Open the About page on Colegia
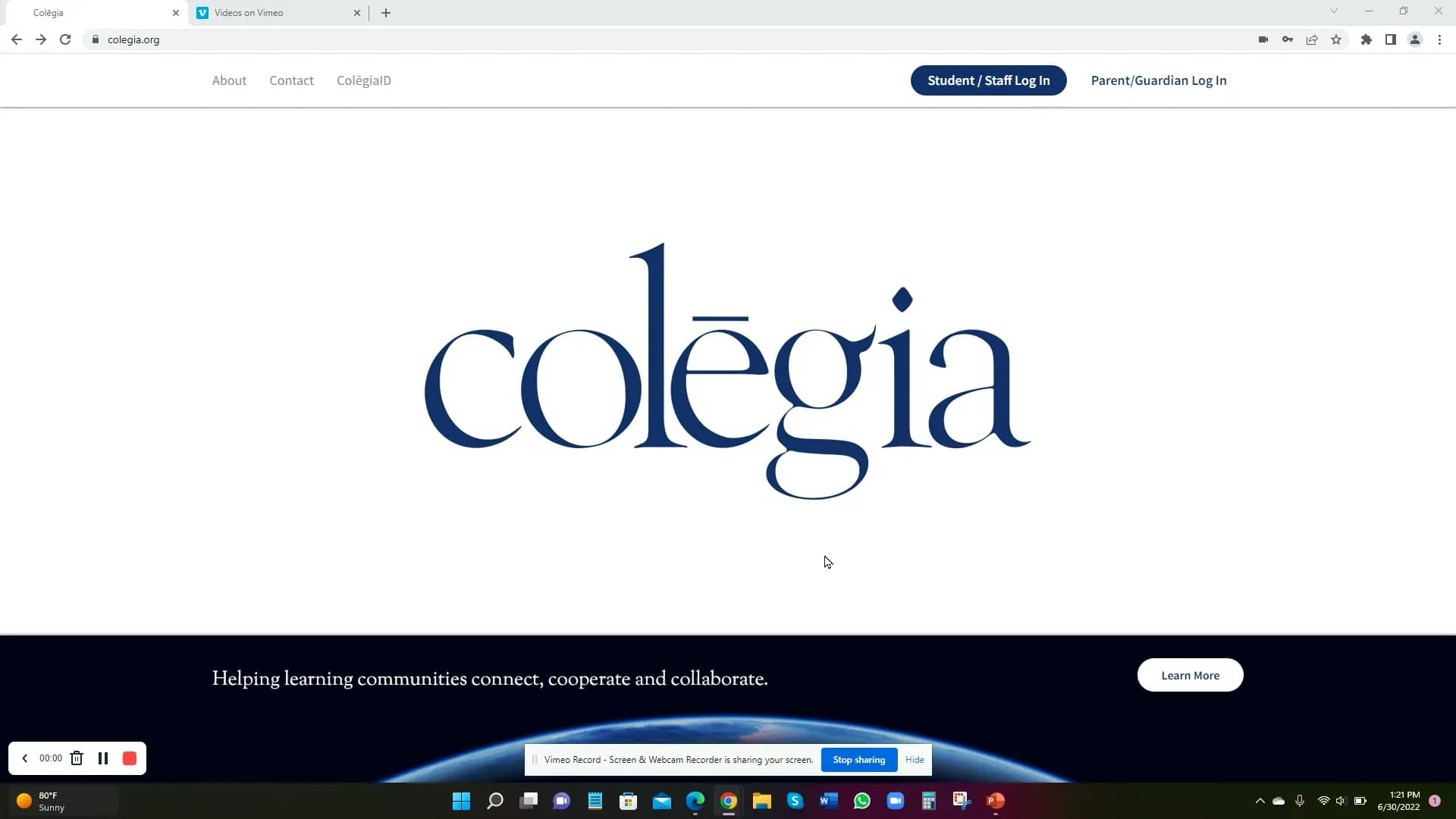Viewport: 1456px width, 819px height. pos(229,80)
